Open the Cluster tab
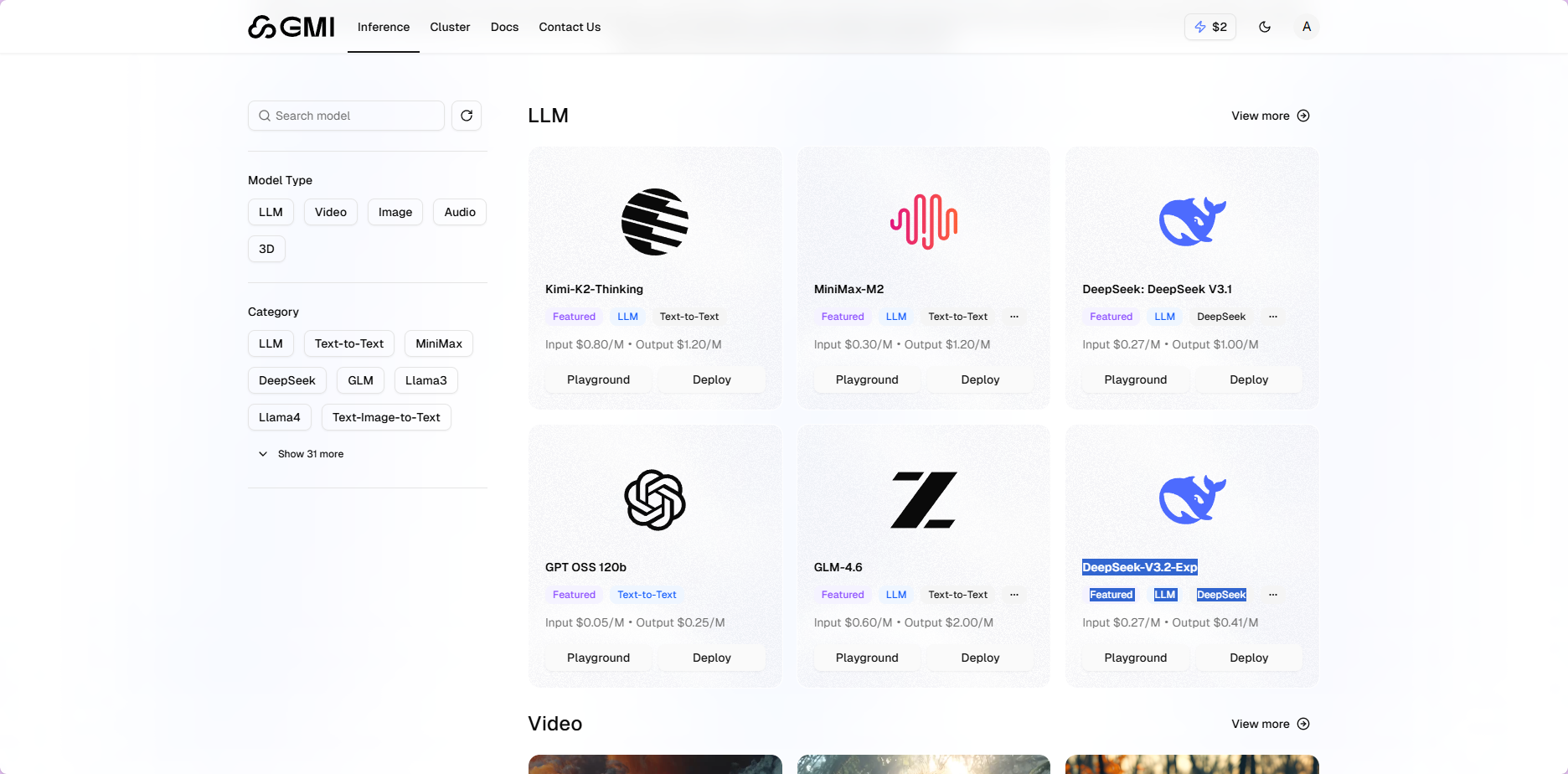 (450, 27)
